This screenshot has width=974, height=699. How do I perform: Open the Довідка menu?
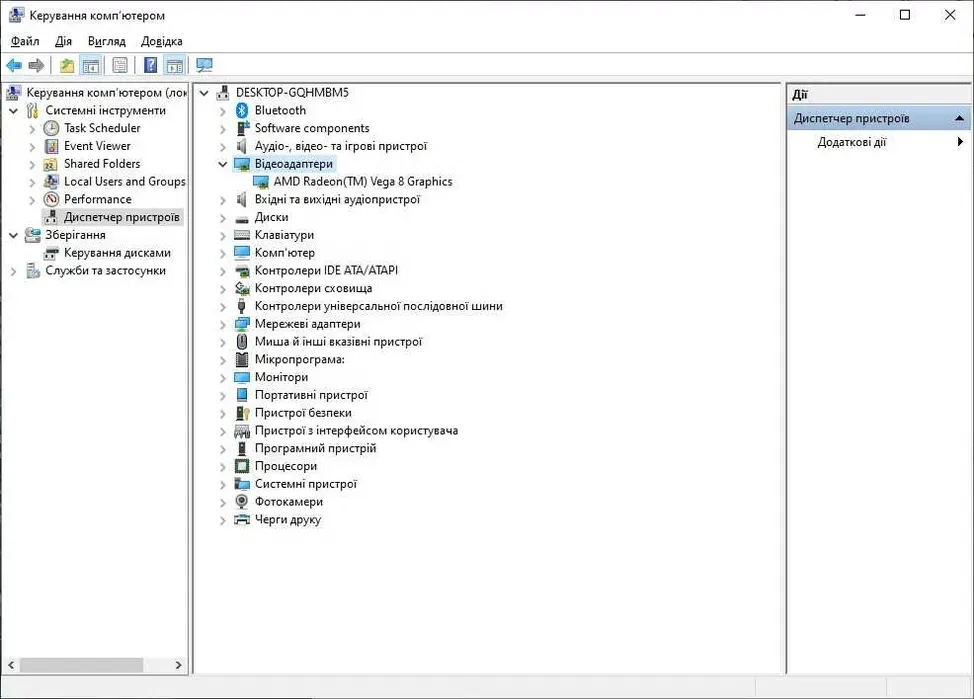click(162, 41)
